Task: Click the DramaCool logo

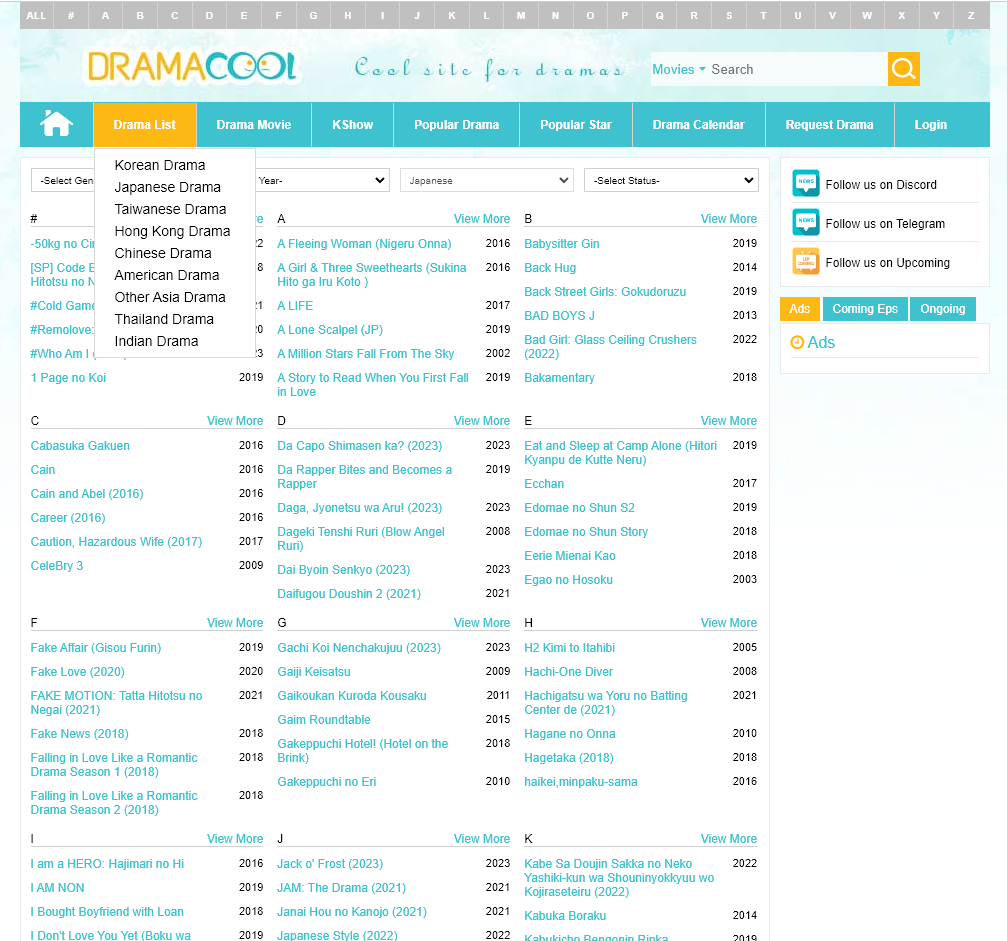Action: pos(192,67)
